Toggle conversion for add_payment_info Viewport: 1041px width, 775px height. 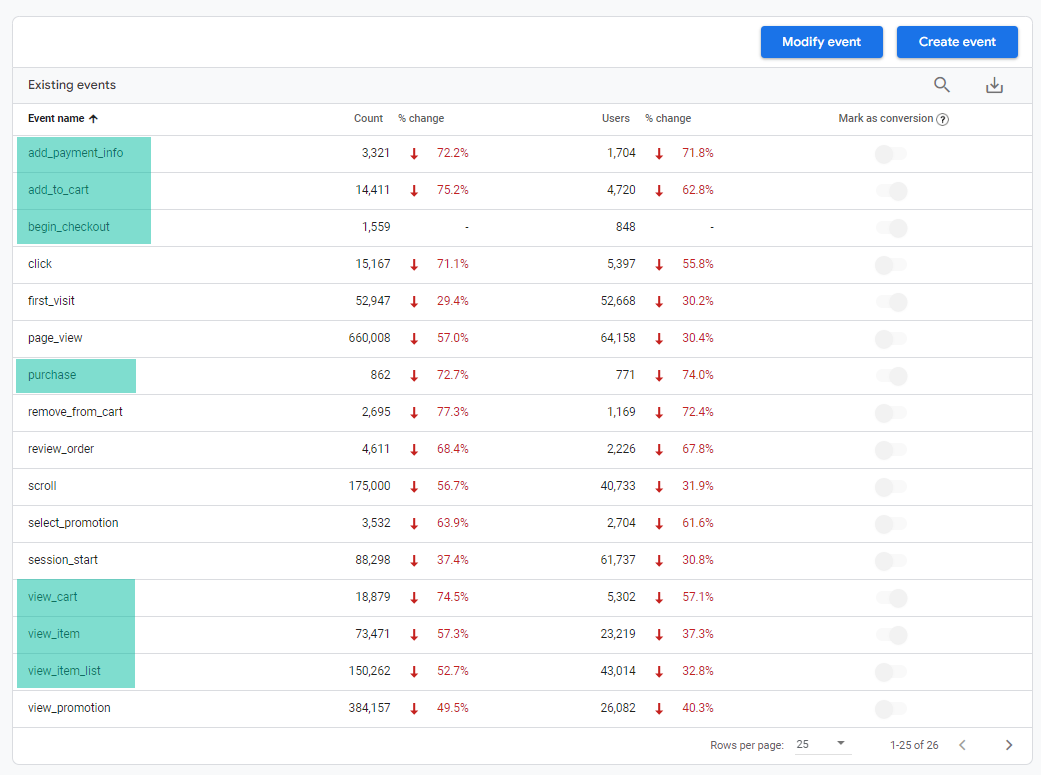(x=890, y=154)
